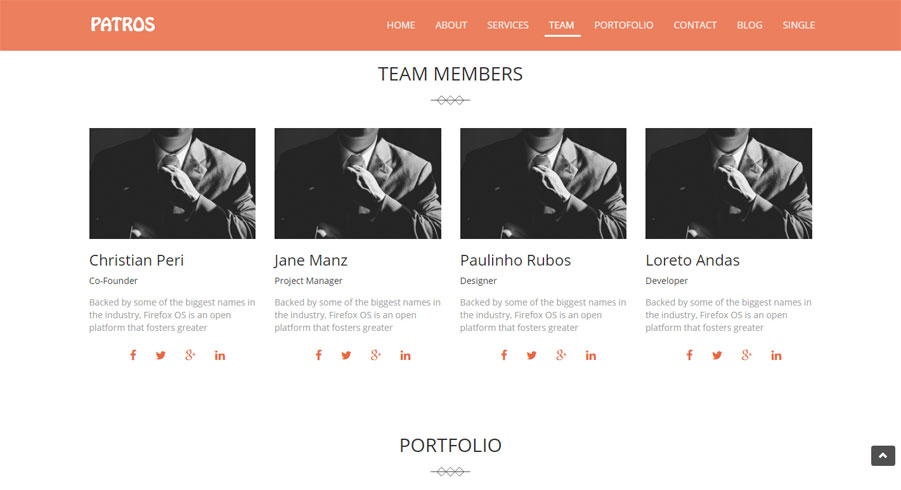This screenshot has width=901, height=490.
Task: Open the BLOG navigation link
Action: (x=749, y=25)
